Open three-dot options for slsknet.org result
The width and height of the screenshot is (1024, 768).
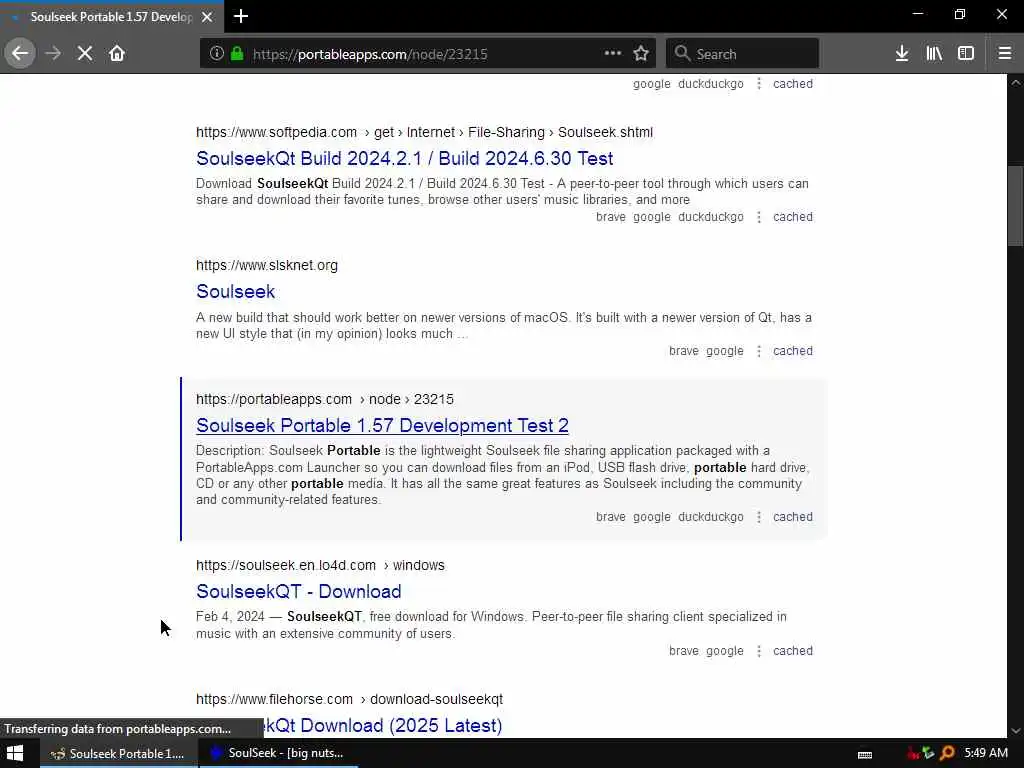pos(759,351)
